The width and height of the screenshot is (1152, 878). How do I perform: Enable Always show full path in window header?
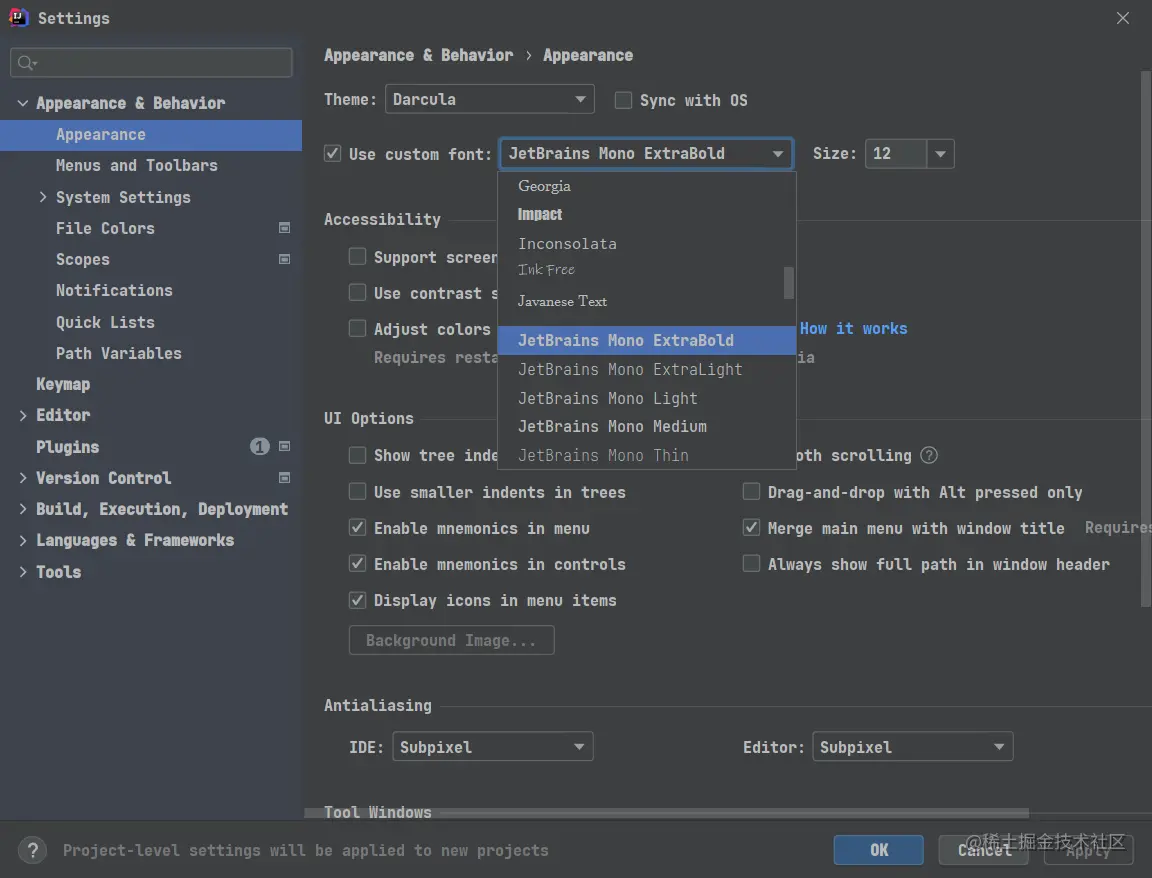(x=751, y=564)
